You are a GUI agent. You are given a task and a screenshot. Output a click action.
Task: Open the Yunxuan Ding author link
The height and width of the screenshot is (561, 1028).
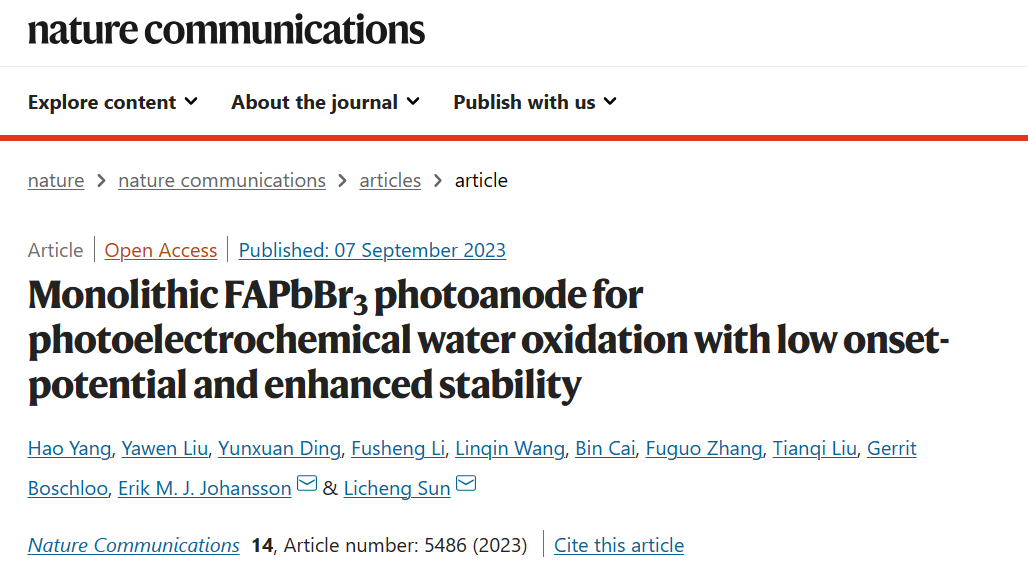[x=279, y=448]
